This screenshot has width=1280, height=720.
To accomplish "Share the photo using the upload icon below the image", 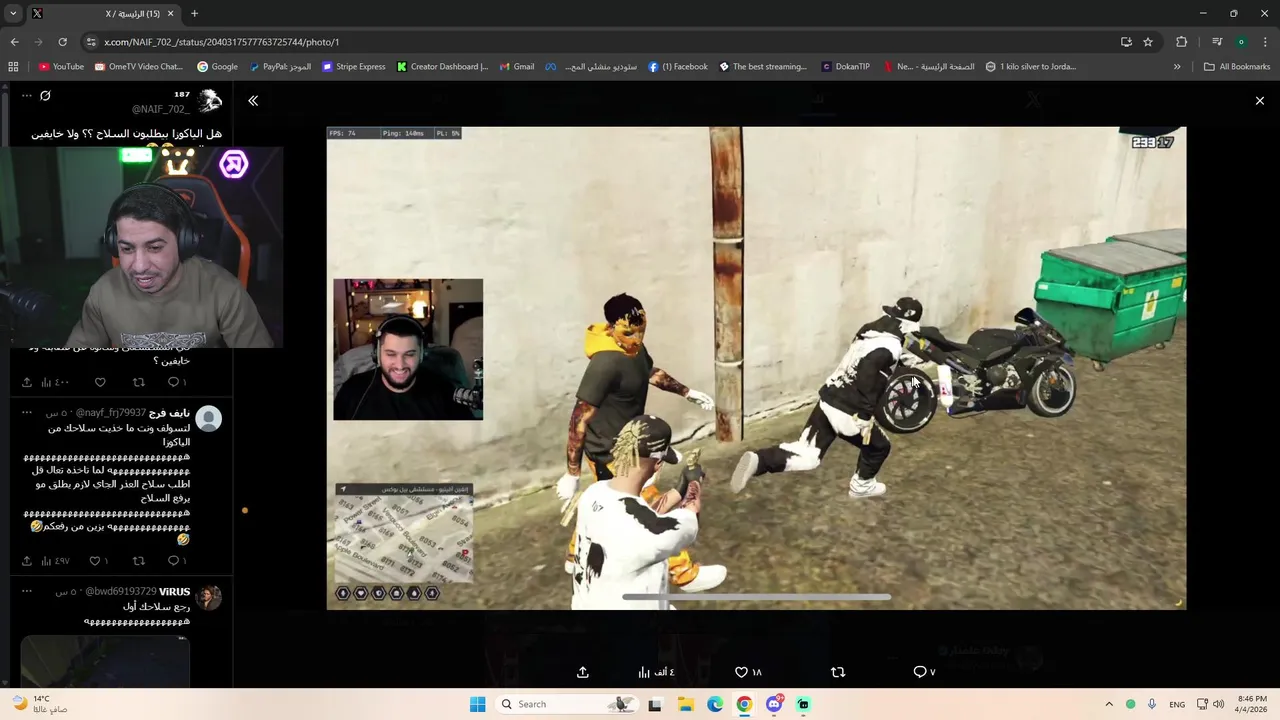I will pos(583,672).
